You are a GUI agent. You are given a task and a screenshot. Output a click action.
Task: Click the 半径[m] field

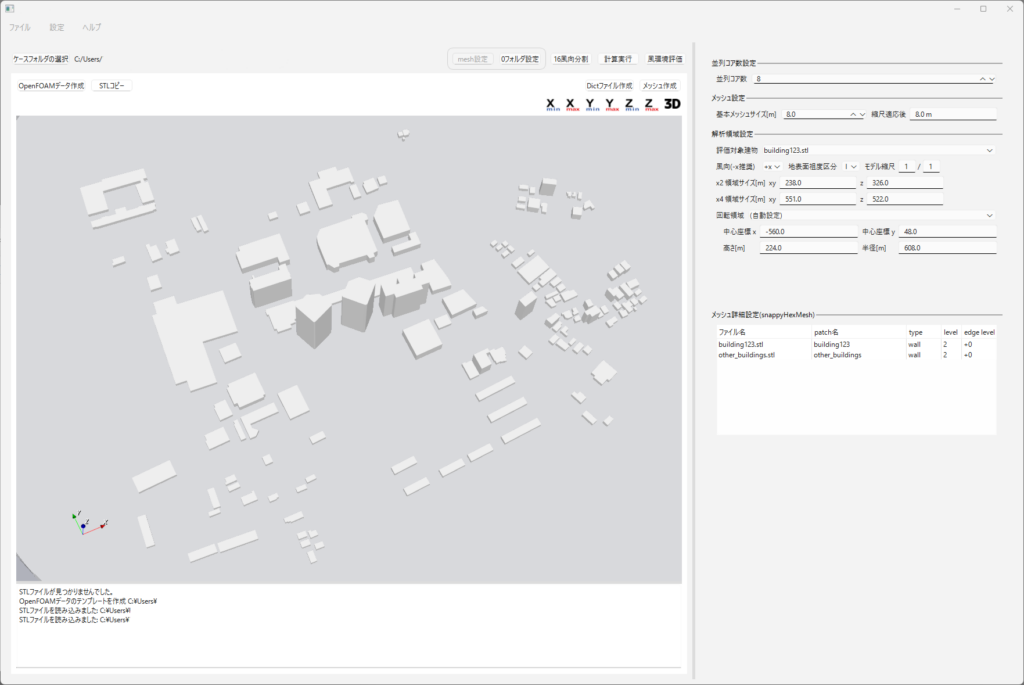948,248
